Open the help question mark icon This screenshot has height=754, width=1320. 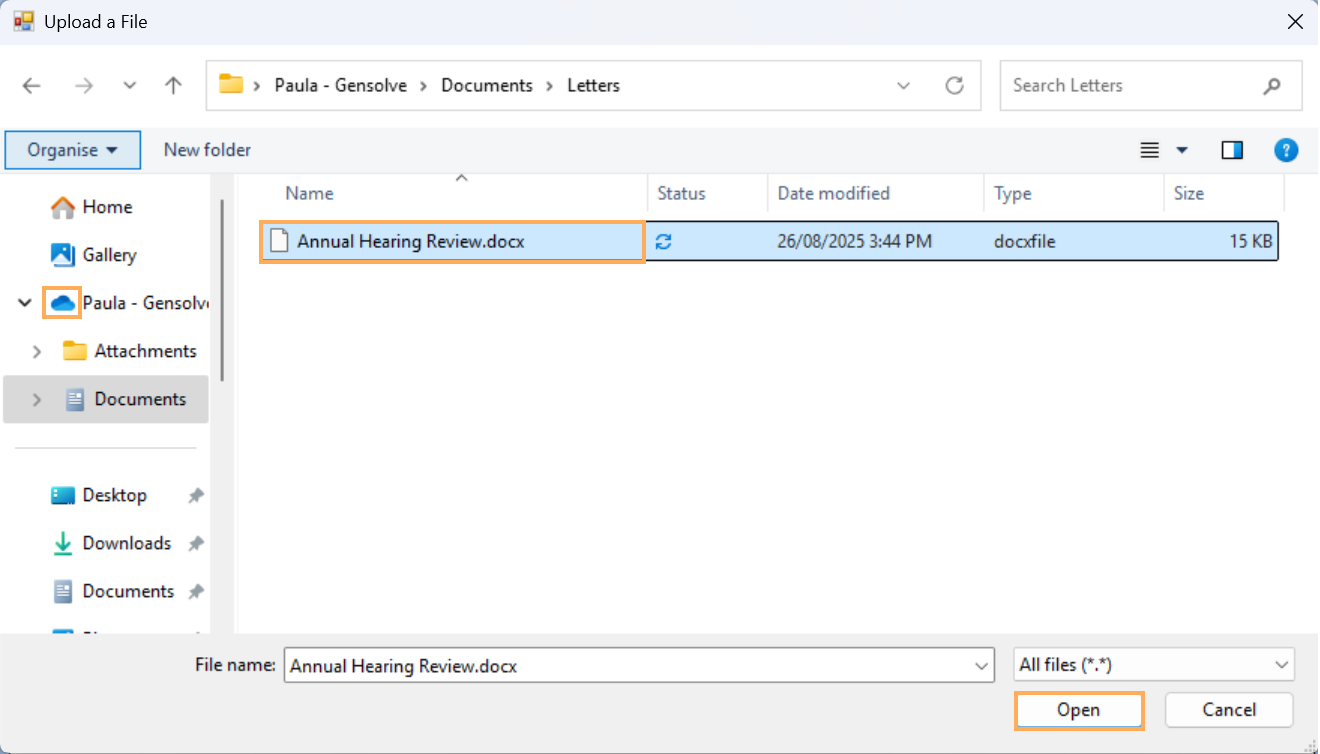click(x=1285, y=150)
